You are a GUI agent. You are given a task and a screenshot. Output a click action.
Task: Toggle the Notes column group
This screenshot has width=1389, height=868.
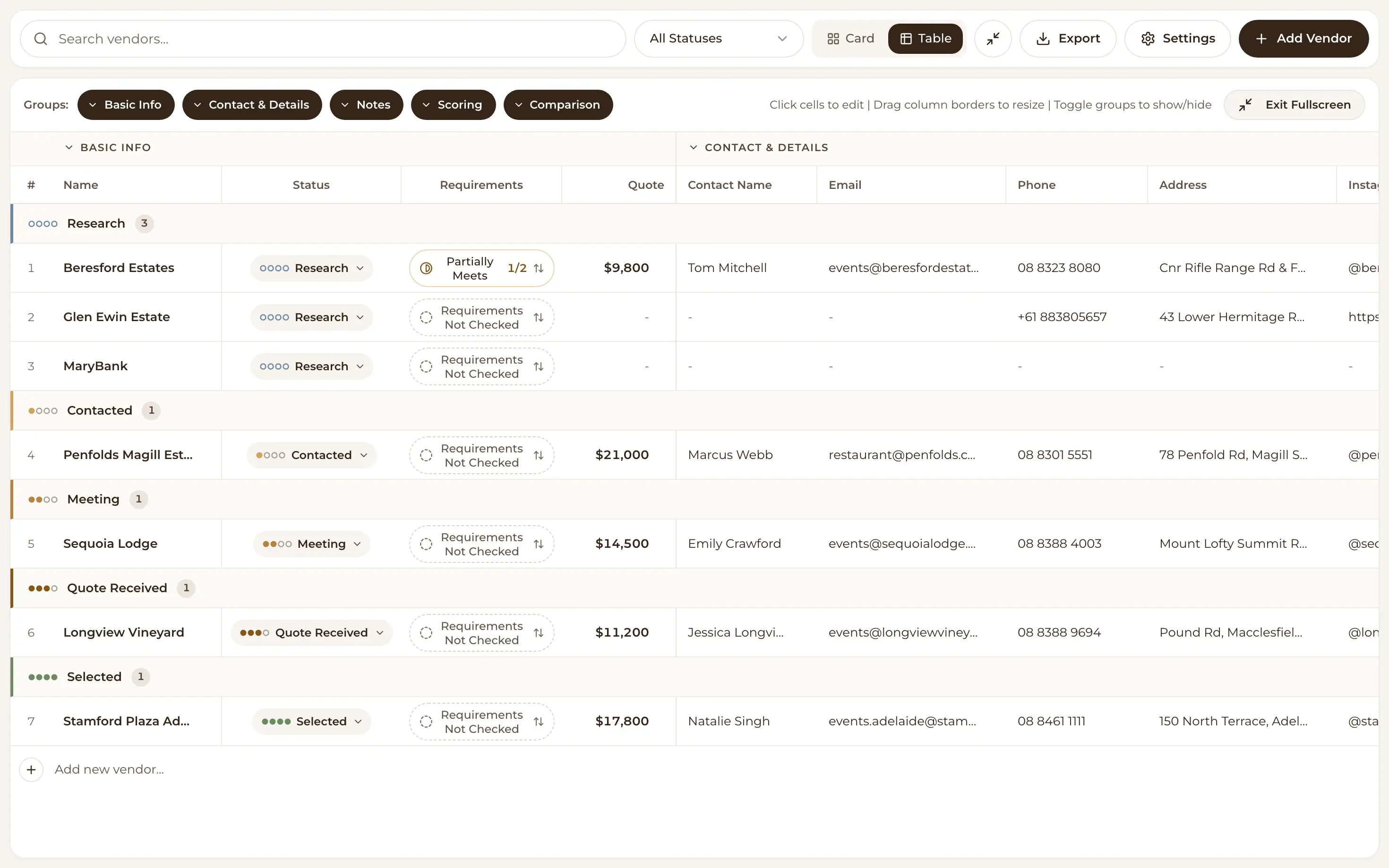tap(366, 104)
